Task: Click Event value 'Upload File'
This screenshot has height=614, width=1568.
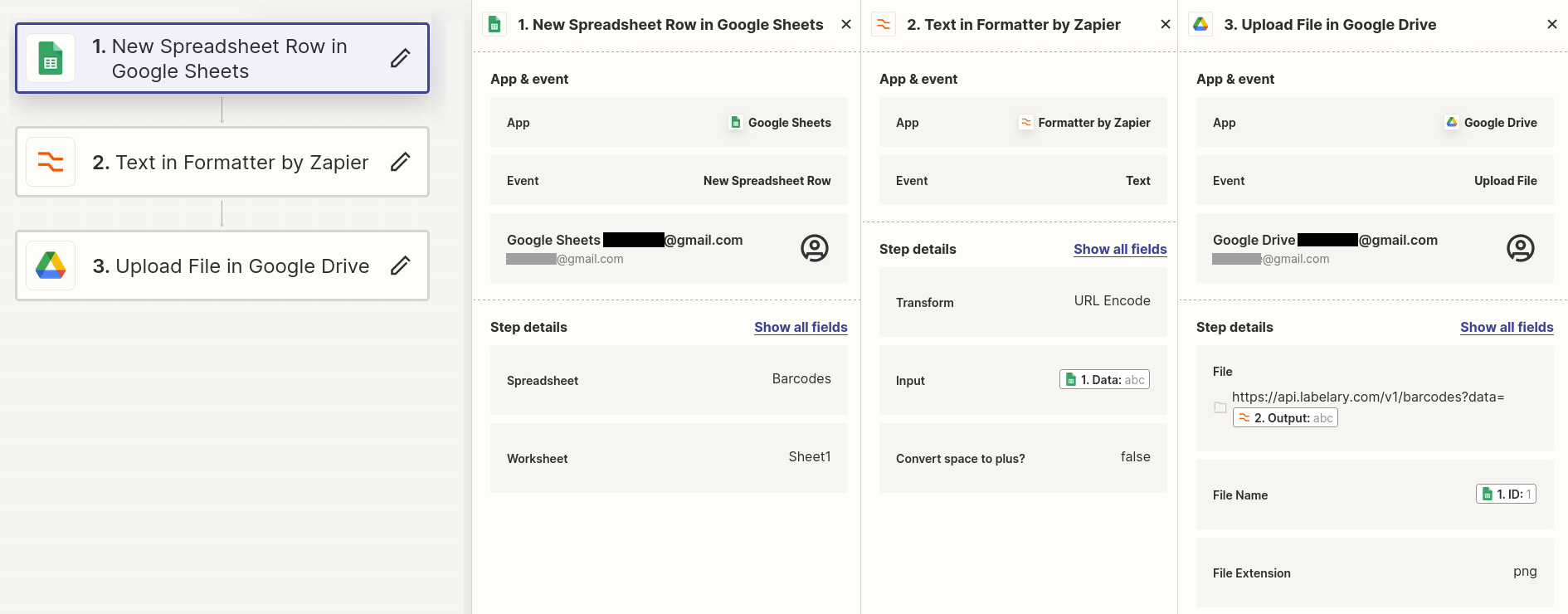Action: click(x=1505, y=181)
